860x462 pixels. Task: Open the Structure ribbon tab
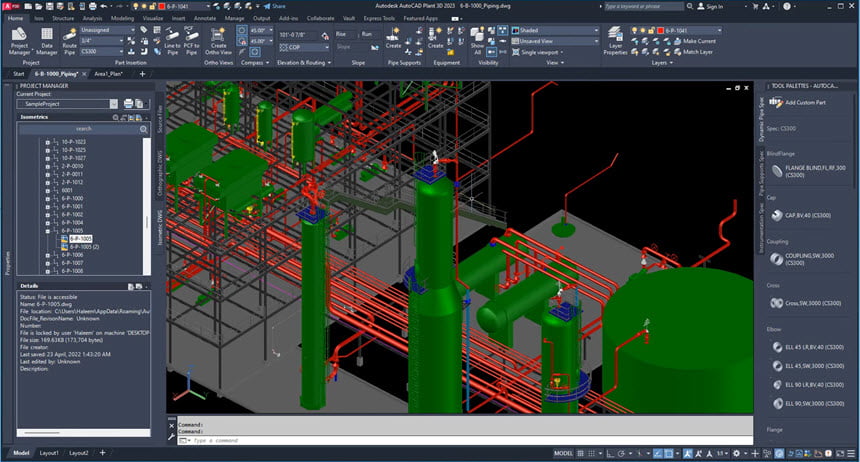pyautogui.click(x=63, y=18)
